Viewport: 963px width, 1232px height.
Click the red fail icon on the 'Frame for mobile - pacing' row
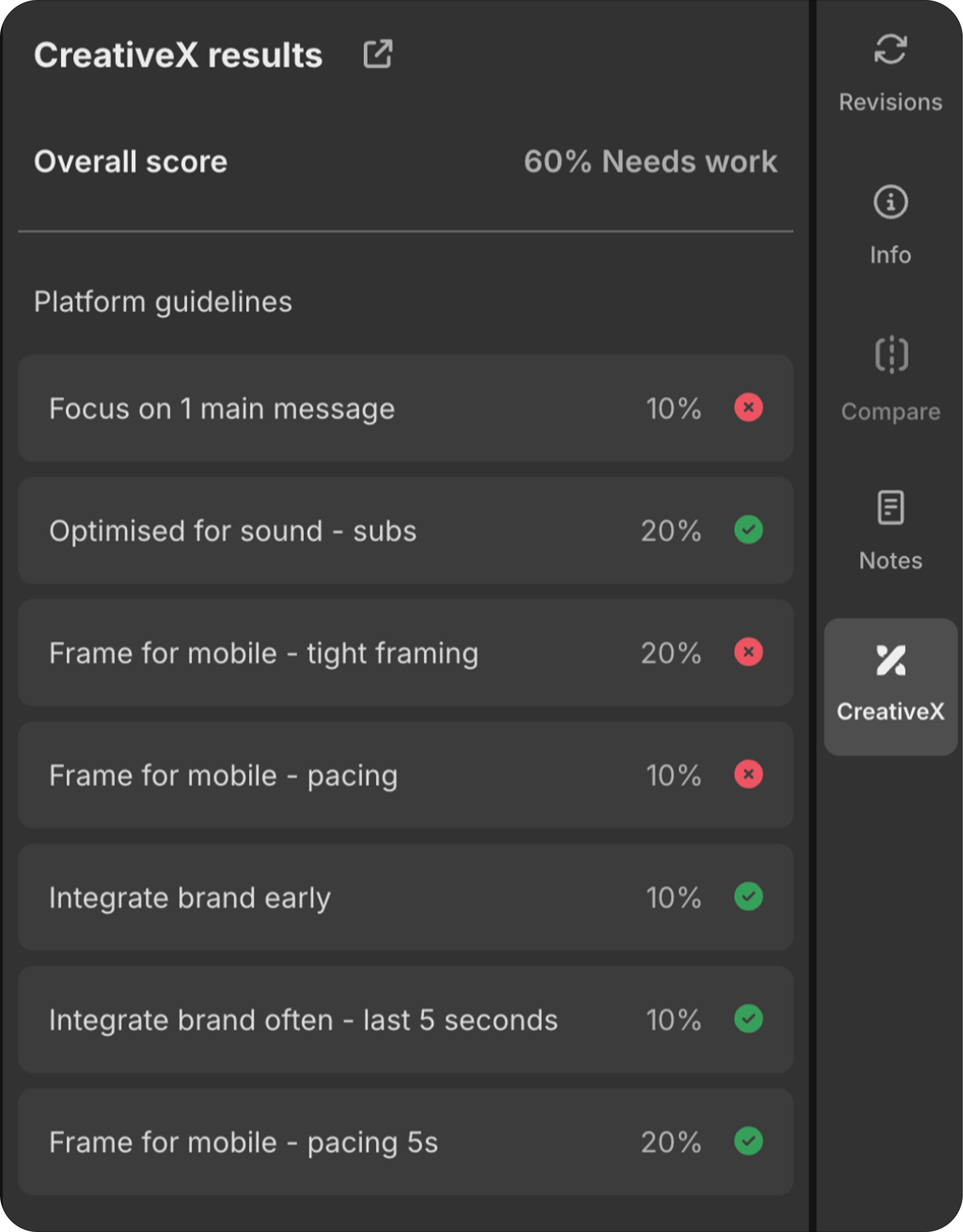coord(748,775)
